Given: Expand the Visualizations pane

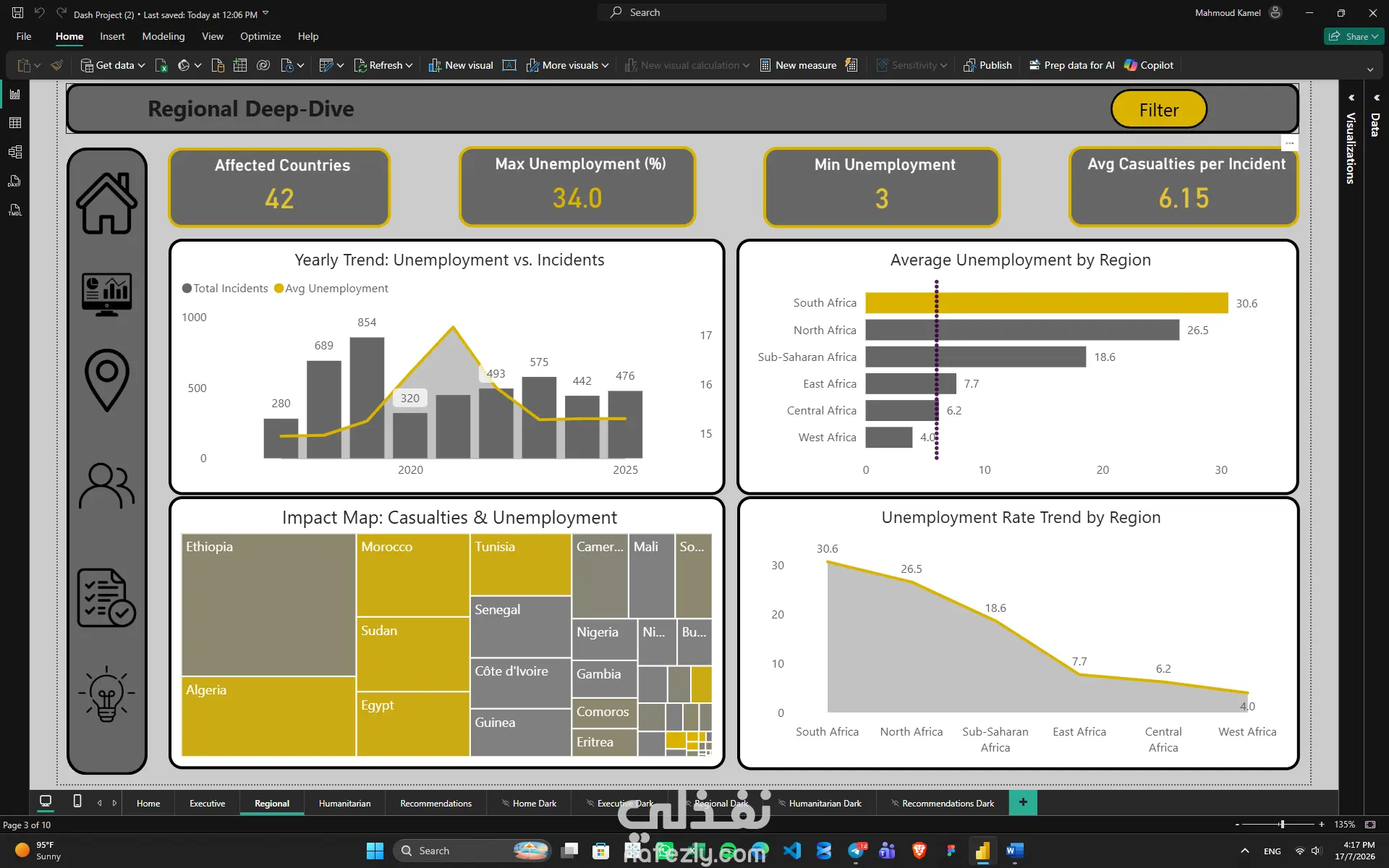Looking at the screenshot, I should pos(1351,97).
